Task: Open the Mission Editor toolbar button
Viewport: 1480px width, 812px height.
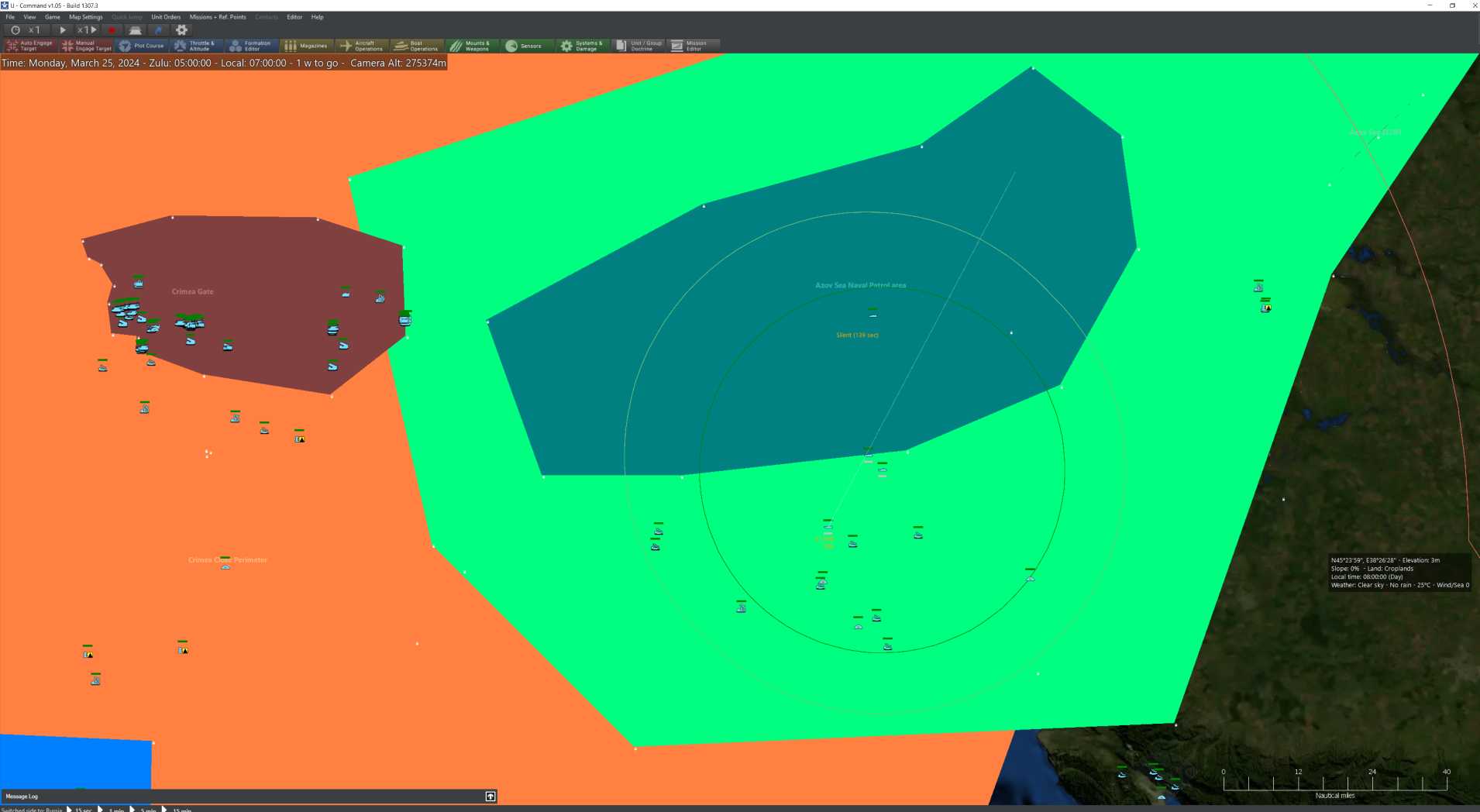Action: [694, 46]
